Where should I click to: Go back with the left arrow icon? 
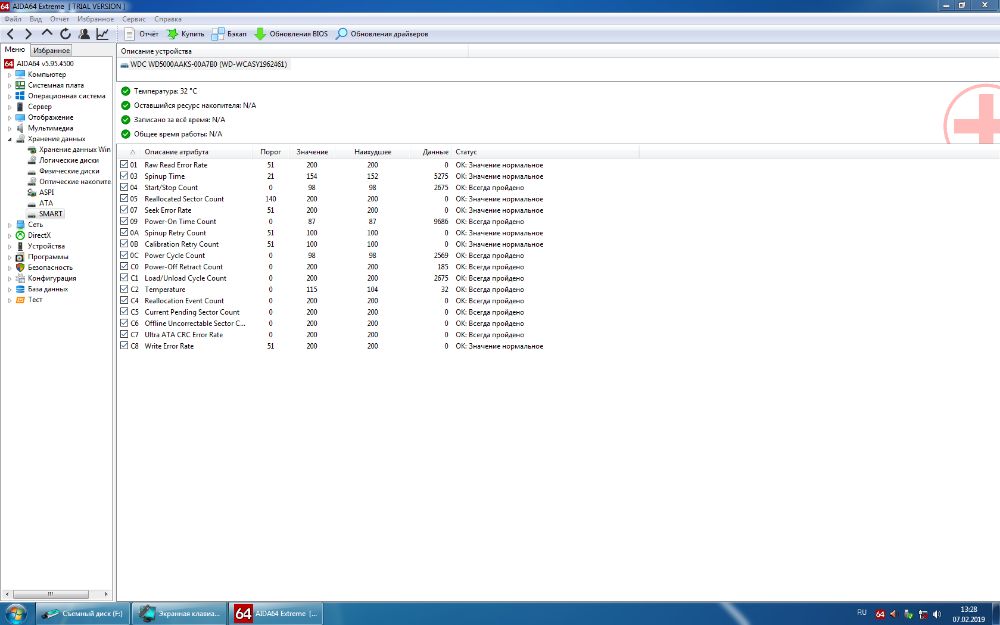click(10, 34)
